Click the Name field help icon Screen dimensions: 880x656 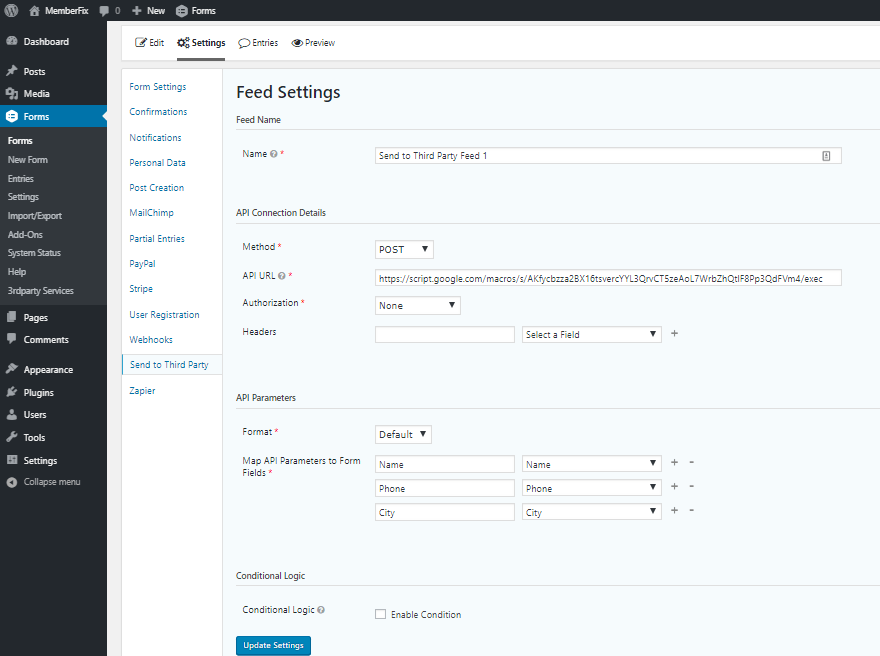tap(274, 154)
